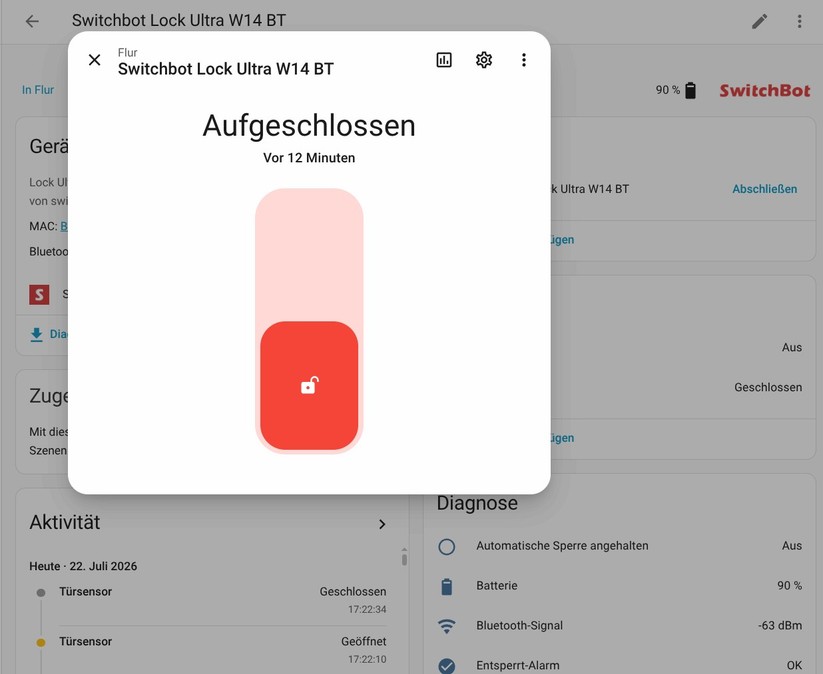The image size is (823, 674).
Task: Open the Batterie diagnostic row
Action: point(619,586)
